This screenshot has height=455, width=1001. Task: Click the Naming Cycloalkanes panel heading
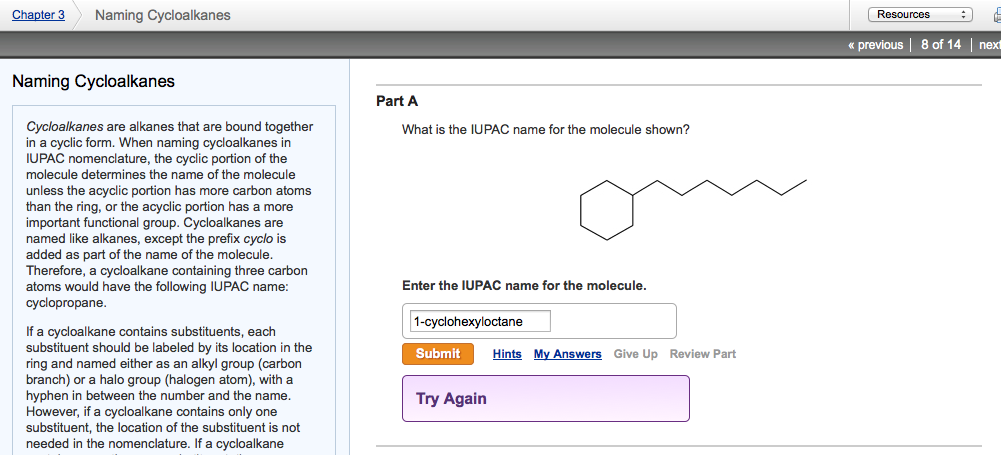point(93,81)
